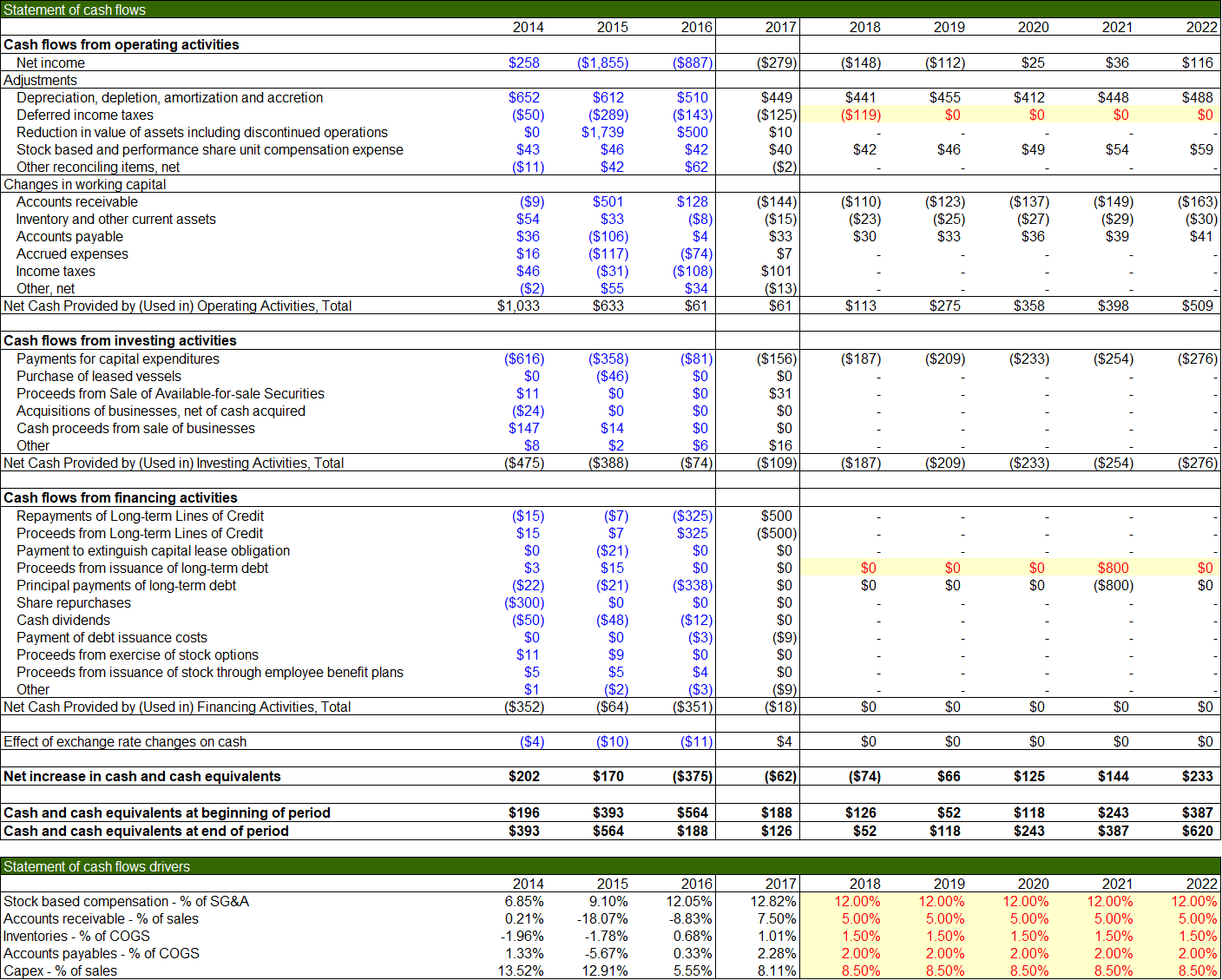Click 'Accrued expenses' row label
The image size is (1222, 980).
tap(72, 253)
